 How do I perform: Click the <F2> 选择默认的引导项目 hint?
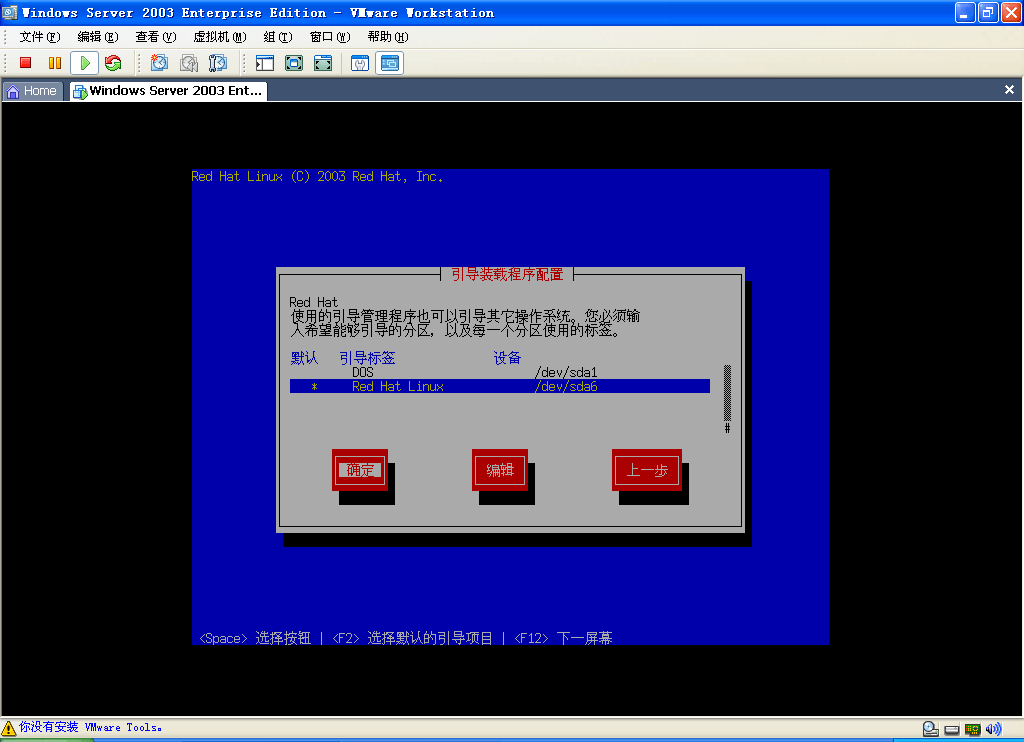413,638
